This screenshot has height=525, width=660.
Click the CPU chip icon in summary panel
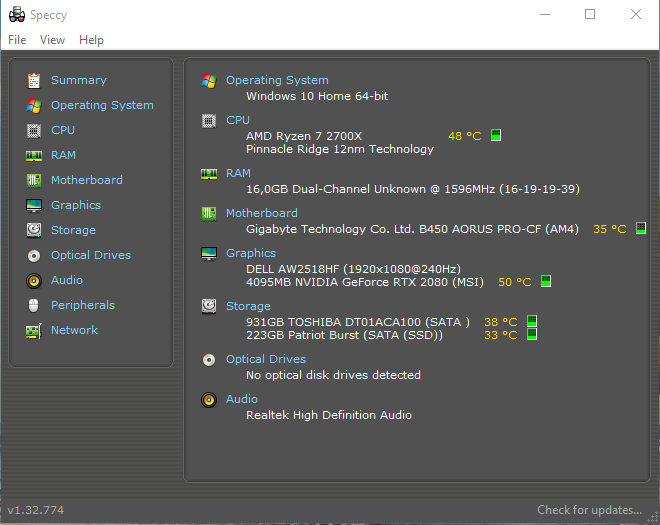point(209,121)
